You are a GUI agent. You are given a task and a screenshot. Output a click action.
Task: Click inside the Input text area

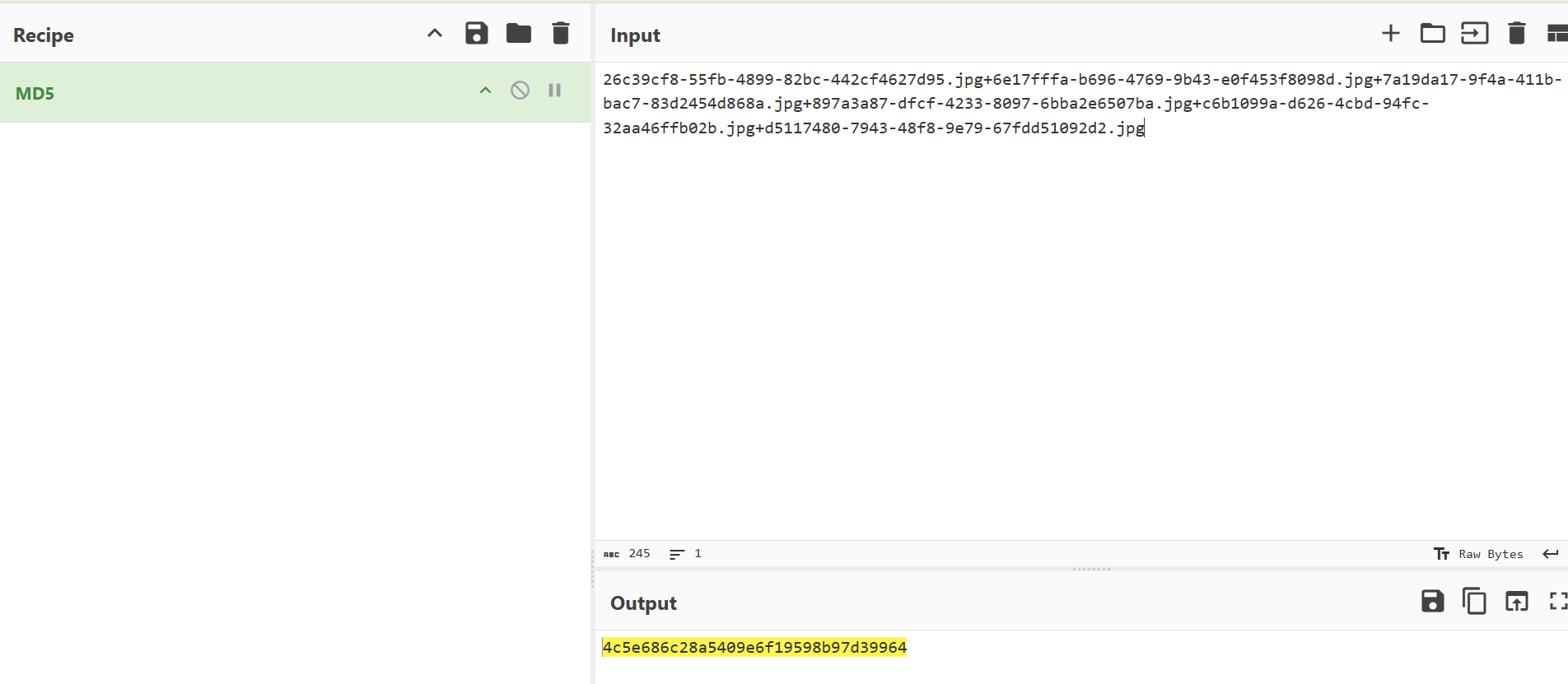(x=1071, y=329)
